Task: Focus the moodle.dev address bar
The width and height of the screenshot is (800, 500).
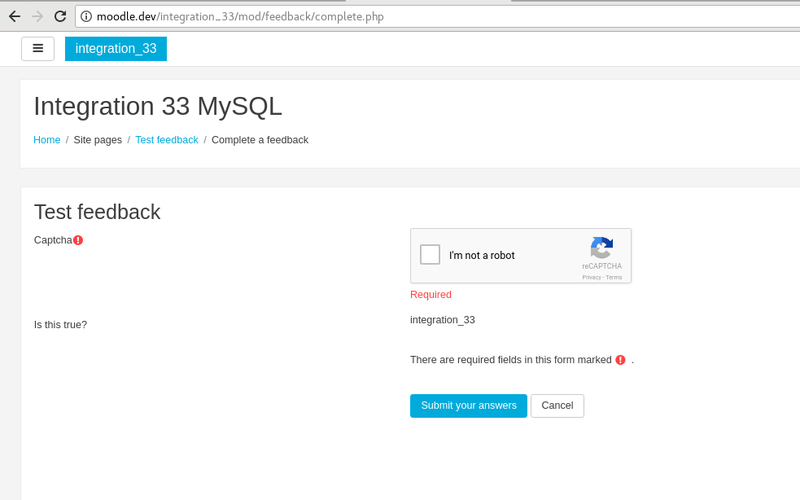Action: pos(439,16)
